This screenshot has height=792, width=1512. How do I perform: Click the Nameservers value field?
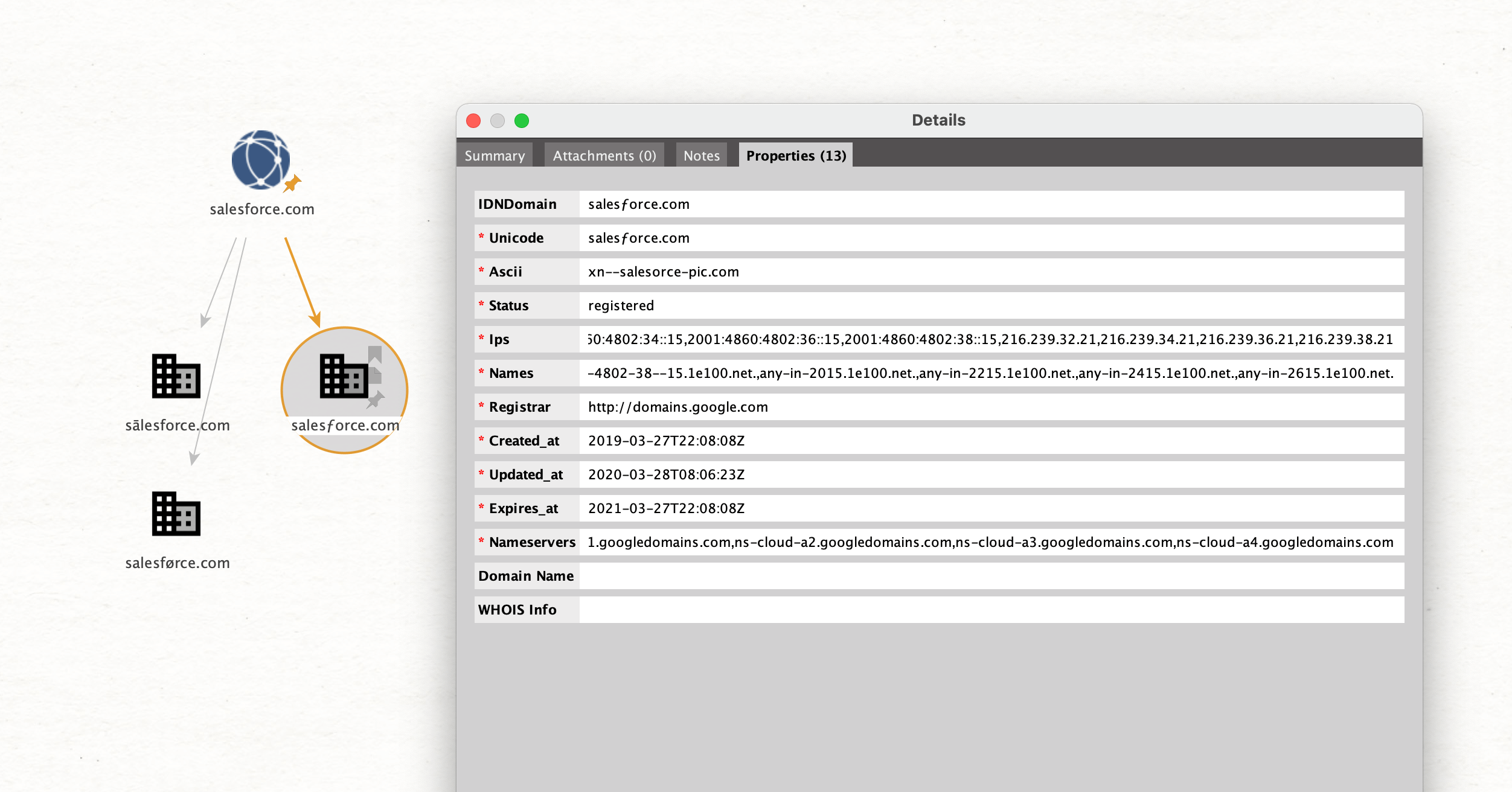coord(991,542)
